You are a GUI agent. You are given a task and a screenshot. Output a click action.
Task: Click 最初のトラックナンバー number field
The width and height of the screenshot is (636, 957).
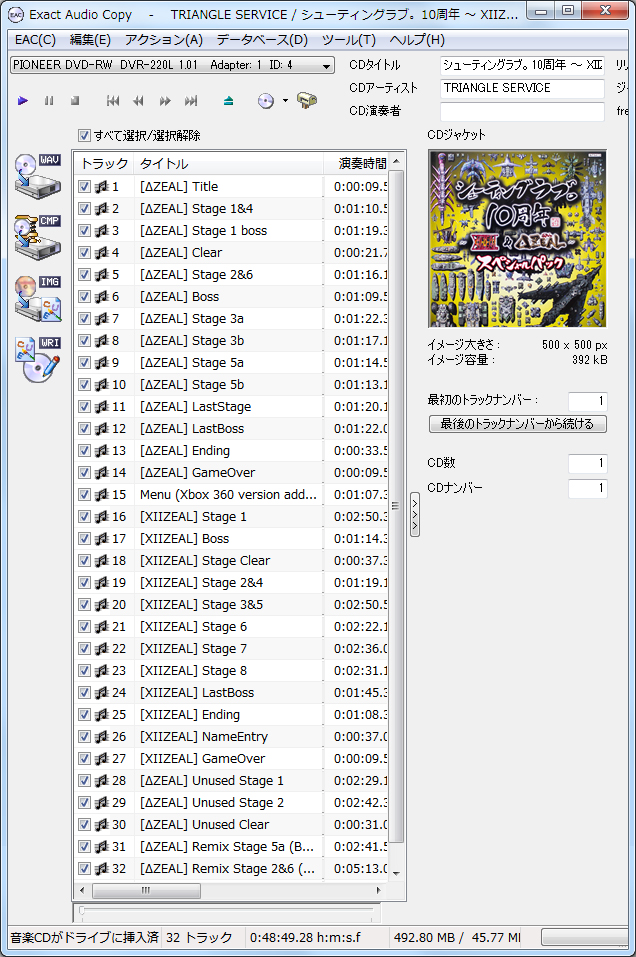pyautogui.click(x=587, y=401)
